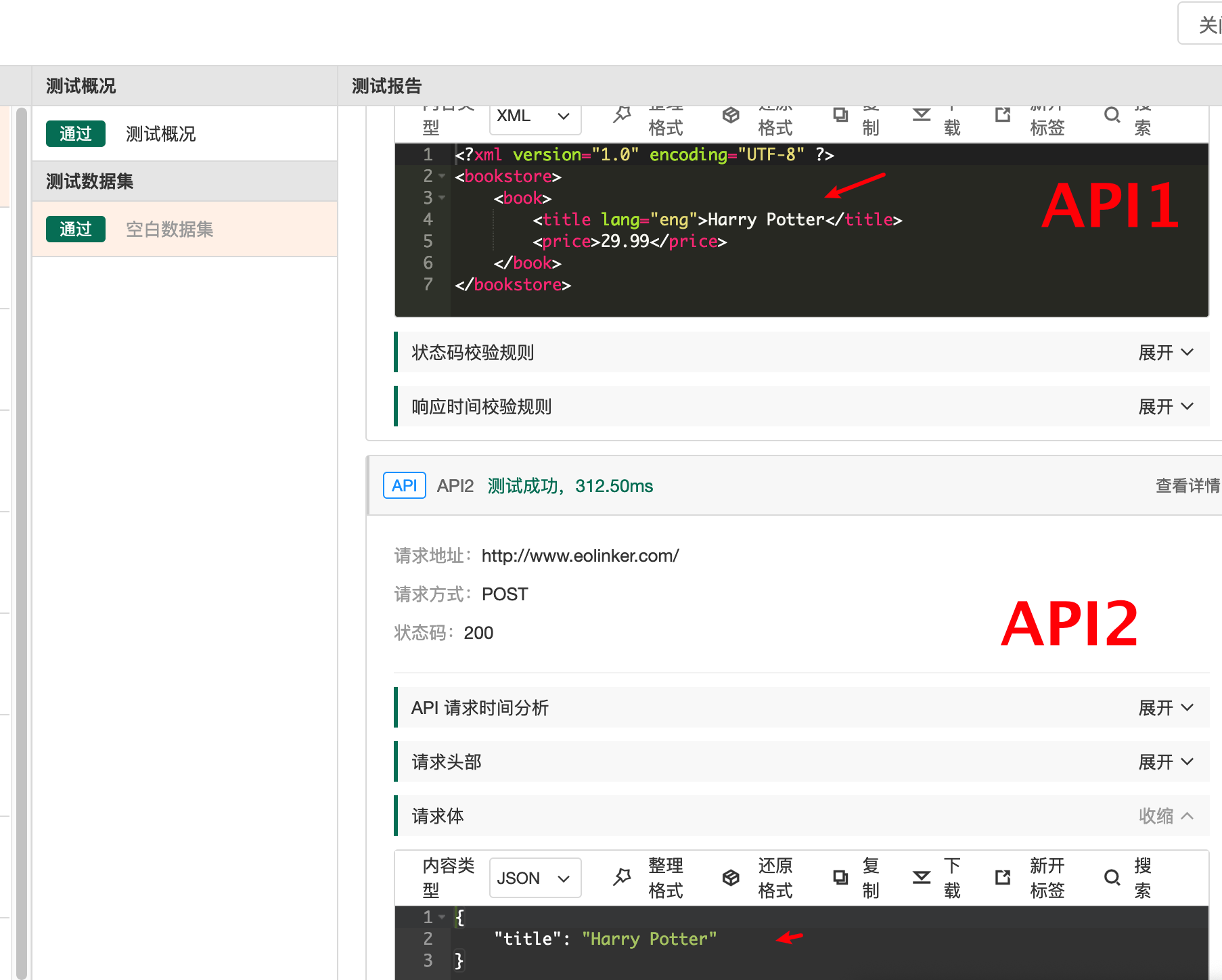Open the JSON content type dropdown
Image resolution: width=1222 pixels, height=980 pixels.
(535, 878)
